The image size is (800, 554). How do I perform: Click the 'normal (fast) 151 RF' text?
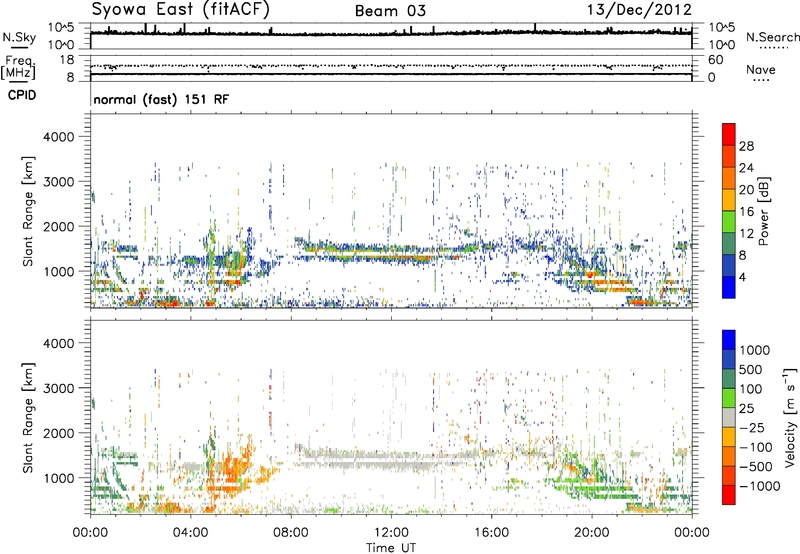[161, 99]
